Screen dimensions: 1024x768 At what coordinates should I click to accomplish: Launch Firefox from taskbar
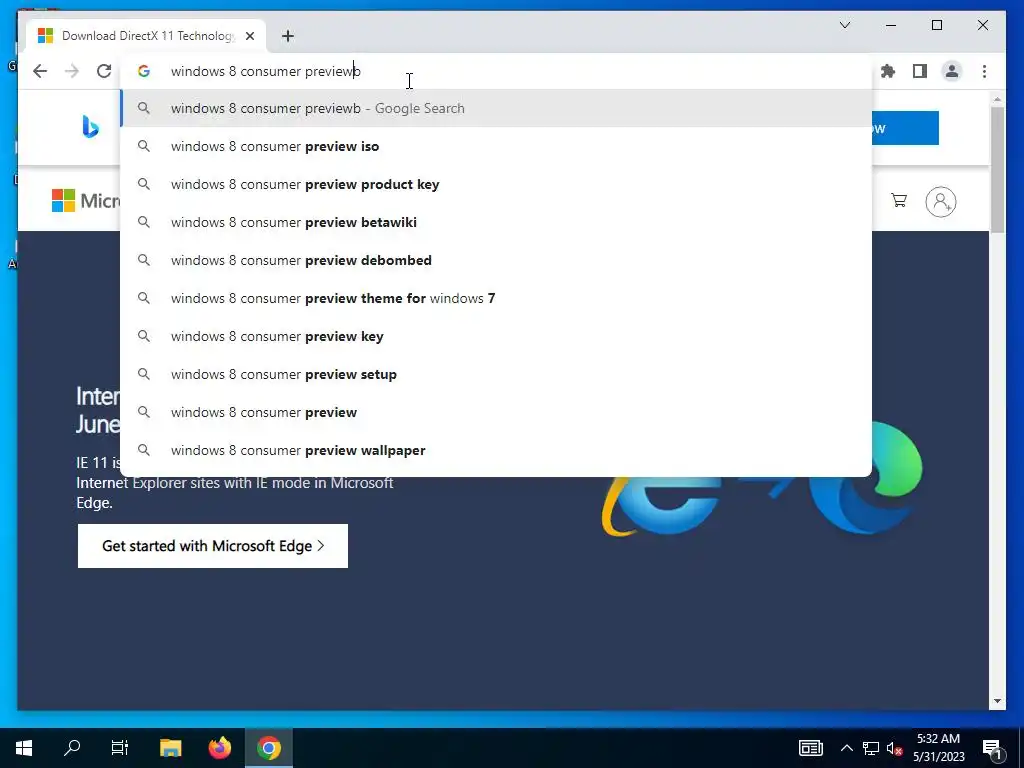tap(219, 748)
